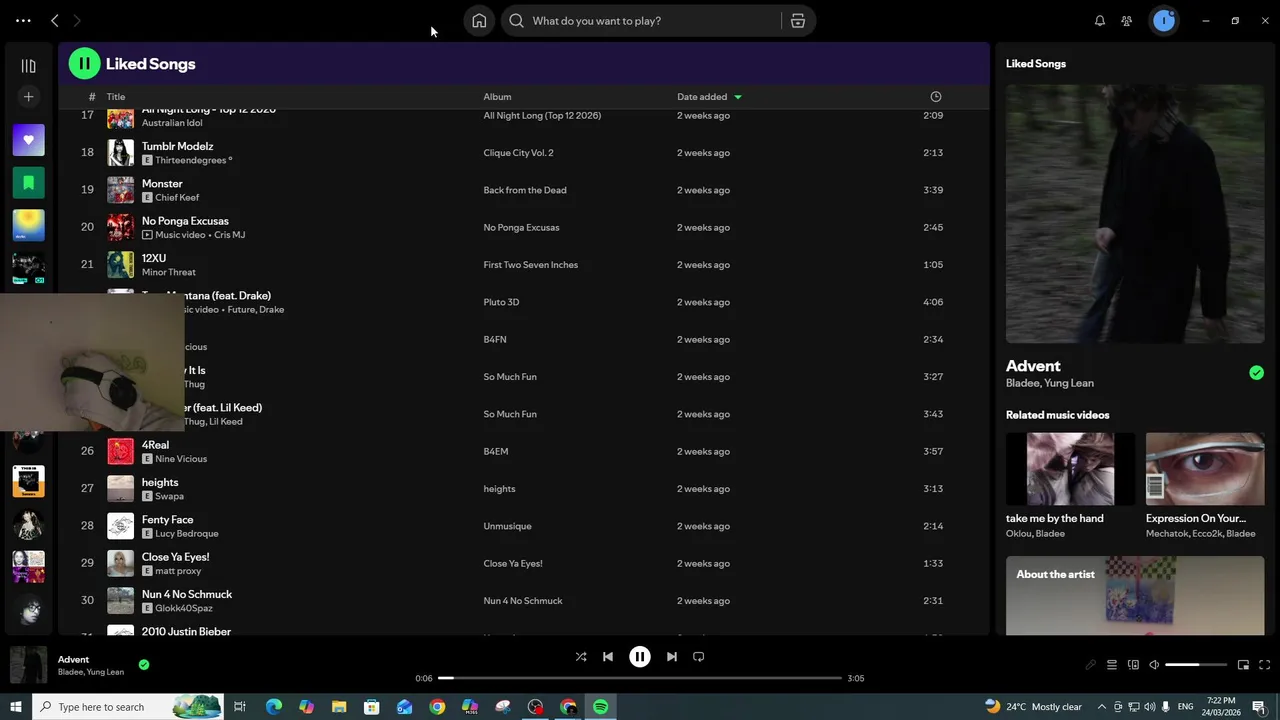Expand Your Library sidebar icon
Viewport: 1280px width, 720px height.
[28, 66]
